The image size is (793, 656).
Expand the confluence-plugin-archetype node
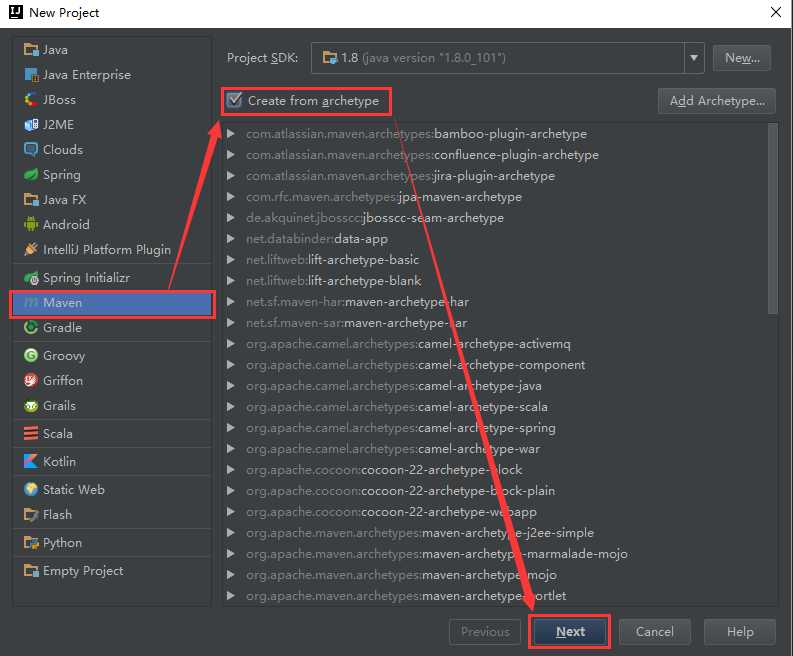[x=231, y=155]
